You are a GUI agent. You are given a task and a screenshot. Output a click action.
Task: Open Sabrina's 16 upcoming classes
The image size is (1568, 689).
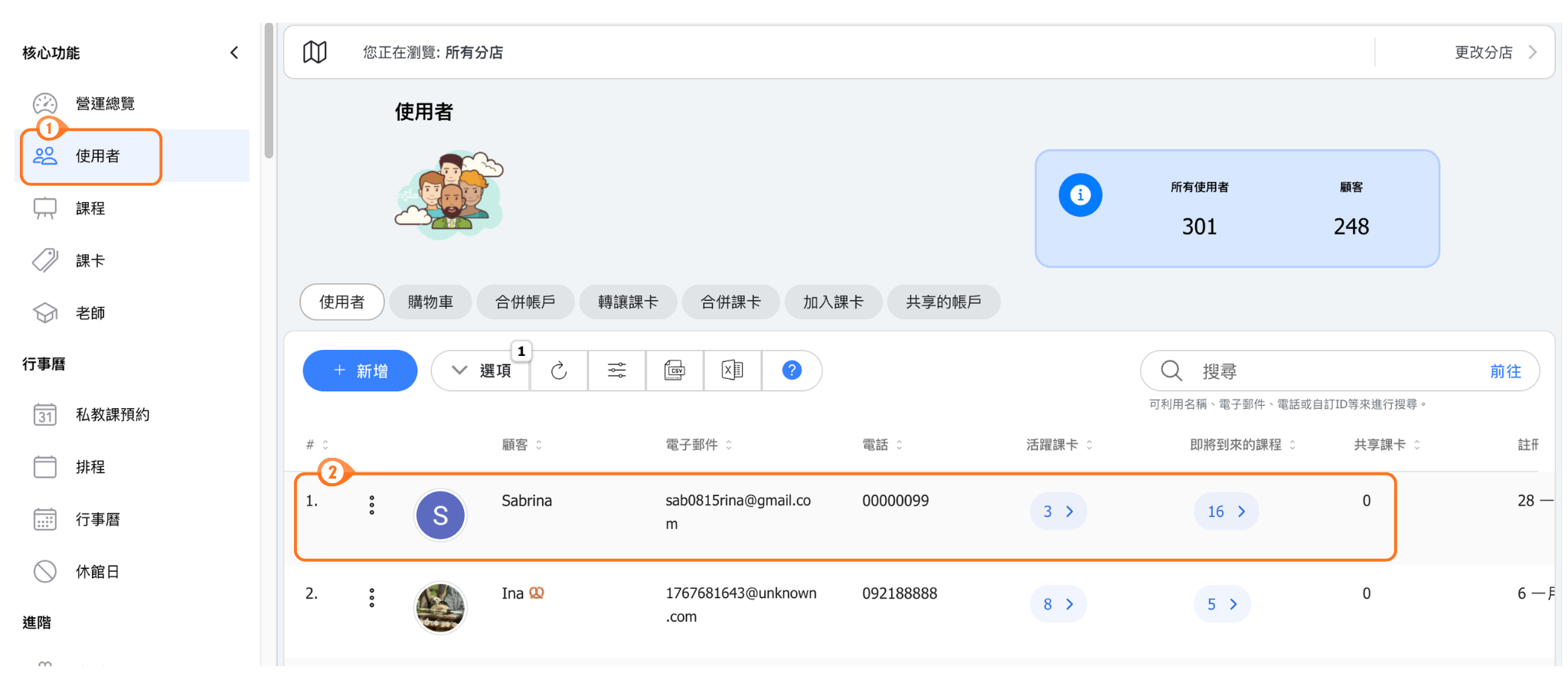click(x=1226, y=511)
